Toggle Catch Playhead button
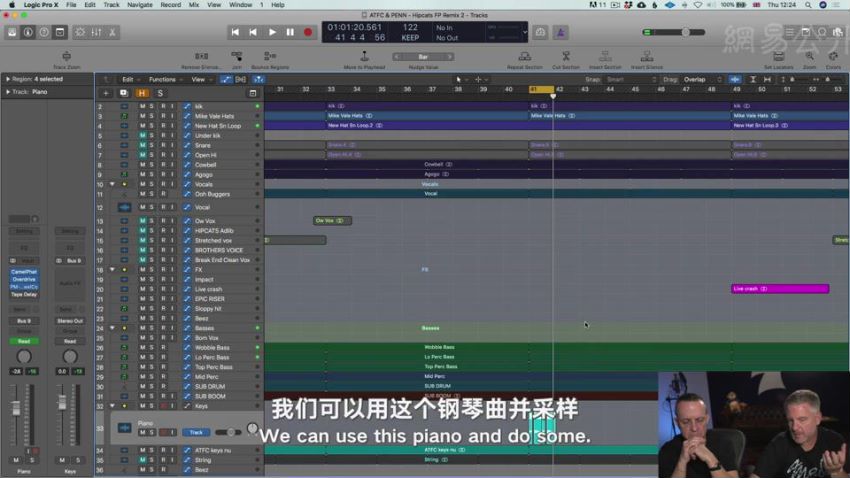 point(259,80)
